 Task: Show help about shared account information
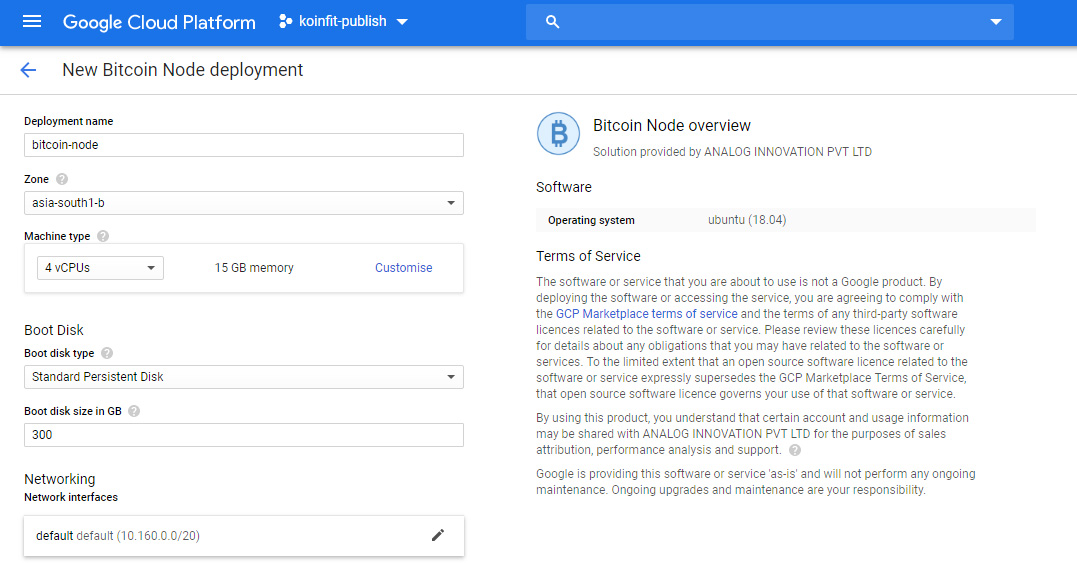click(795, 450)
